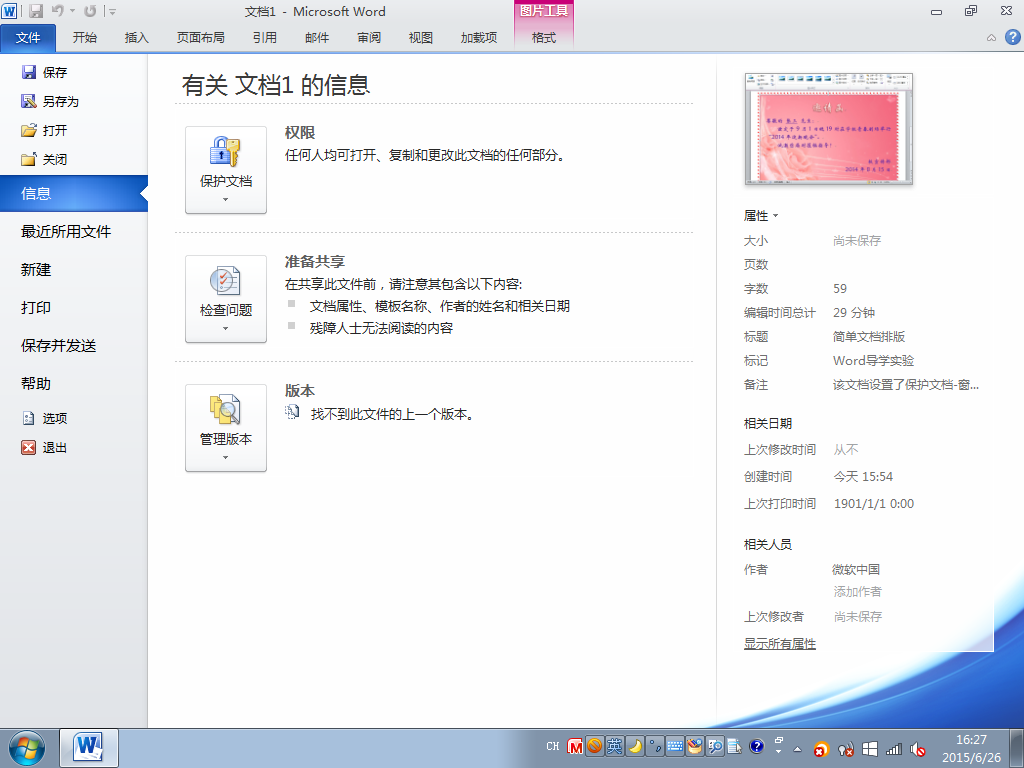Open the 帮助 page
1024x768 pixels.
(36, 383)
